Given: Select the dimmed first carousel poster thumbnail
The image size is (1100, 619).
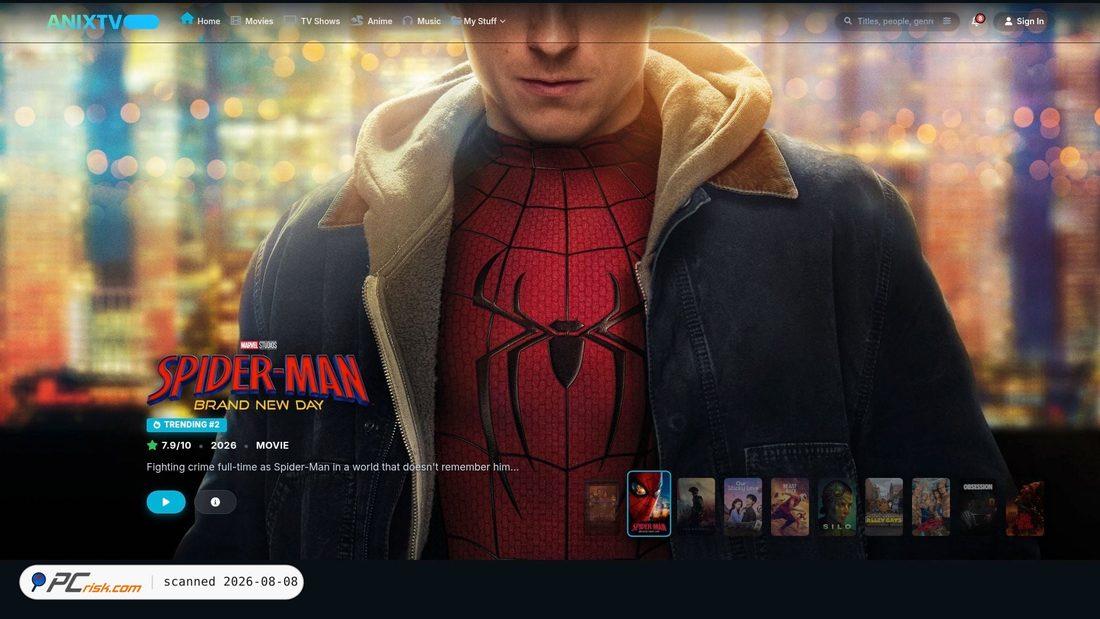Looking at the screenshot, I should pos(602,507).
